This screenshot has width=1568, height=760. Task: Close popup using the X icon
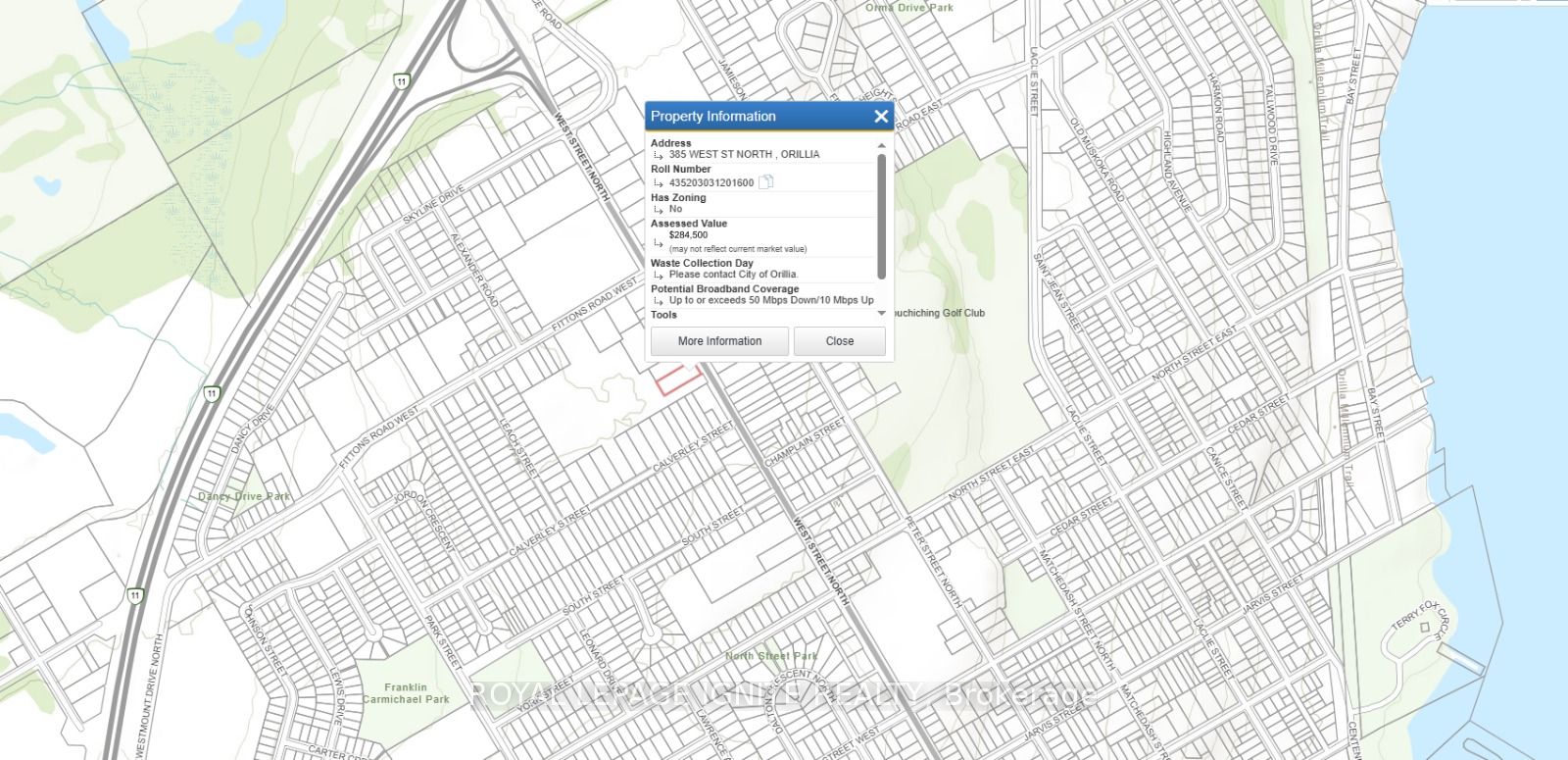[x=880, y=117]
